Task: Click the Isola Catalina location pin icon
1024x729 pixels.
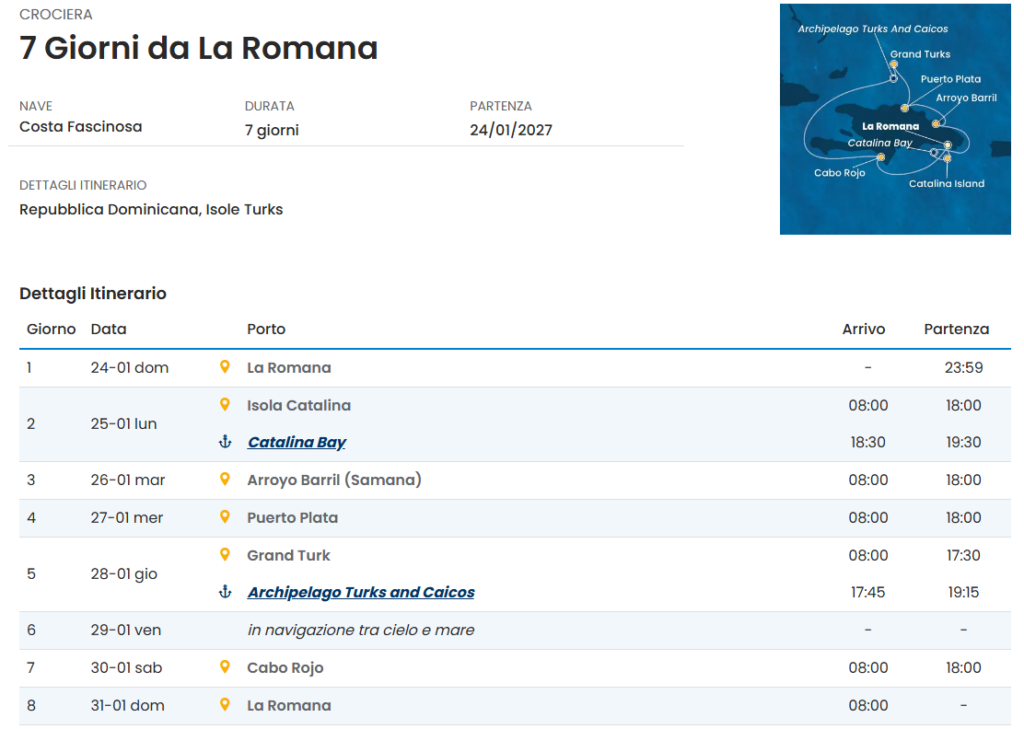Action: [x=225, y=405]
